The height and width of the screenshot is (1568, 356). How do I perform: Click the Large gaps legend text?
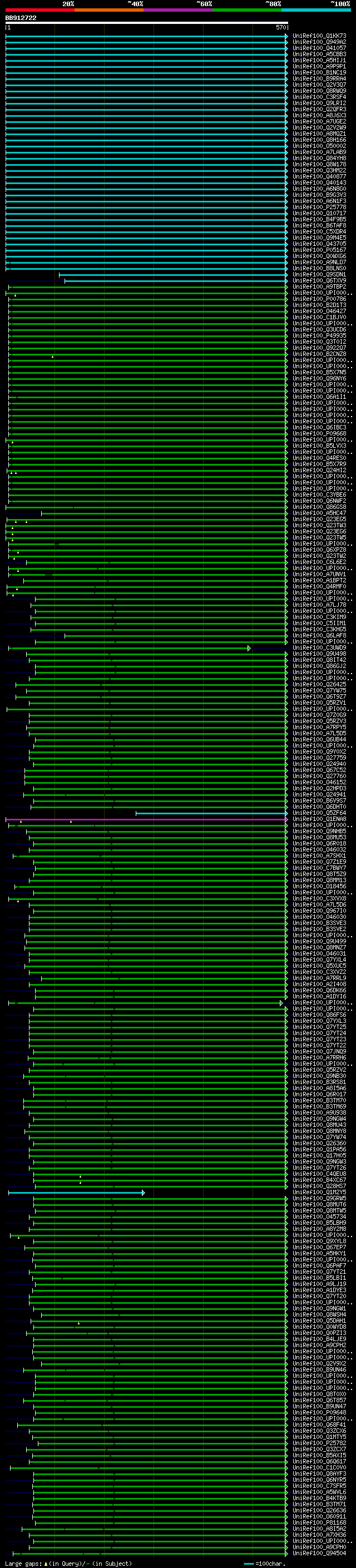(x=68, y=1563)
